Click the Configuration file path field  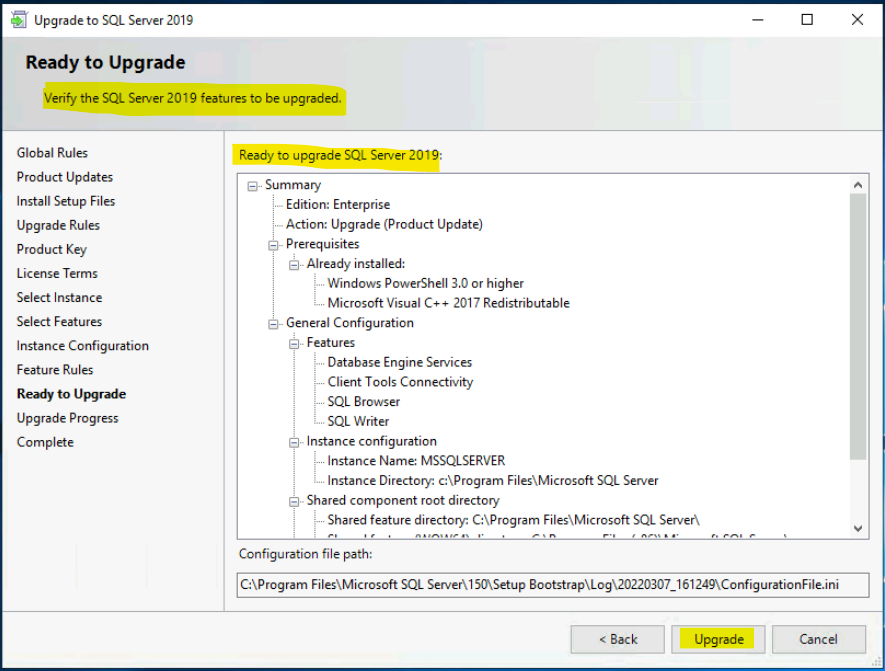coord(553,585)
